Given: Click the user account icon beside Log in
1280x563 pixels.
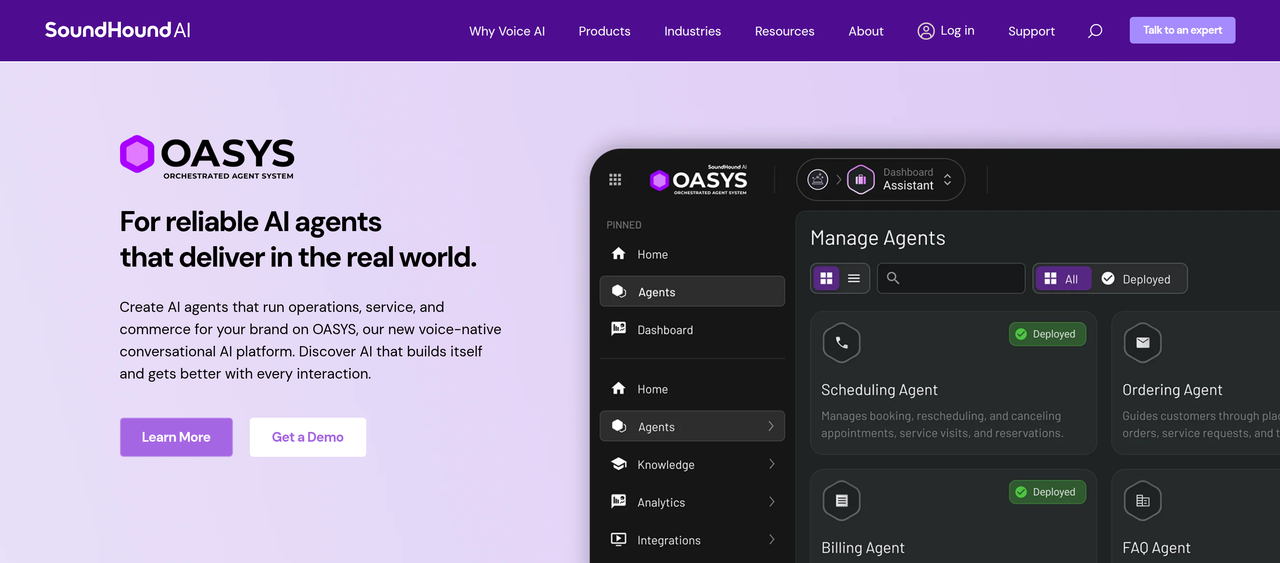Looking at the screenshot, I should coord(926,31).
